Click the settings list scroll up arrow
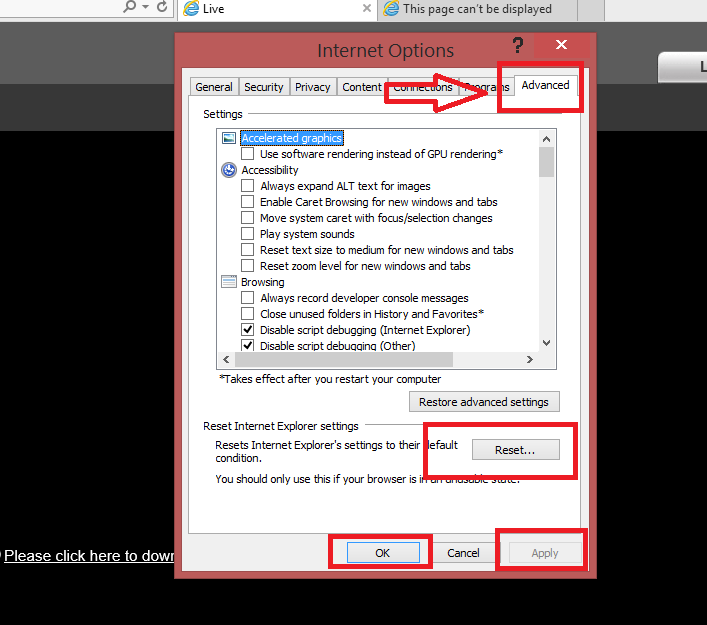Image resolution: width=707 pixels, height=625 pixels. (x=546, y=139)
